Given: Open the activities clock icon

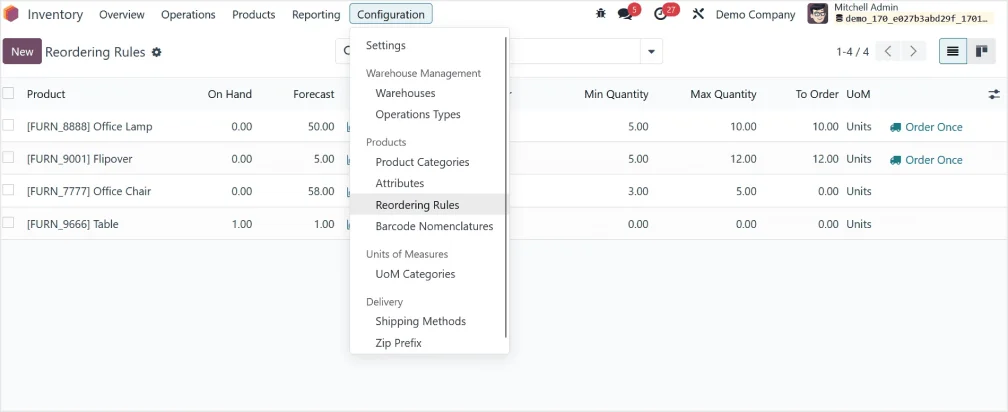Looking at the screenshot, I should pos(660,14).
